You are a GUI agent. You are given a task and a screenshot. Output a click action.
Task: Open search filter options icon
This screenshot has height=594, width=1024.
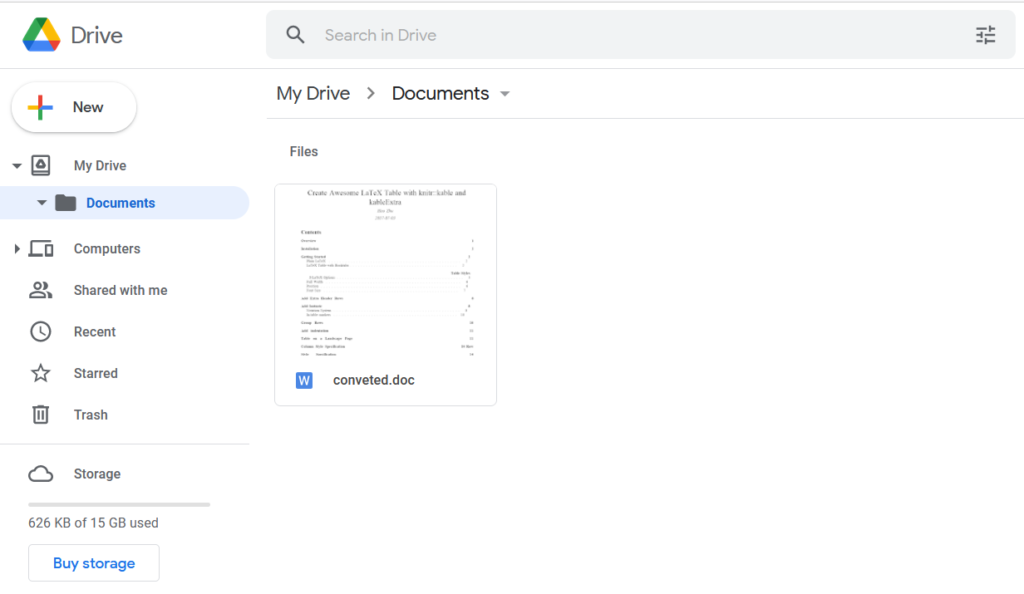click(x=985, y=35)
